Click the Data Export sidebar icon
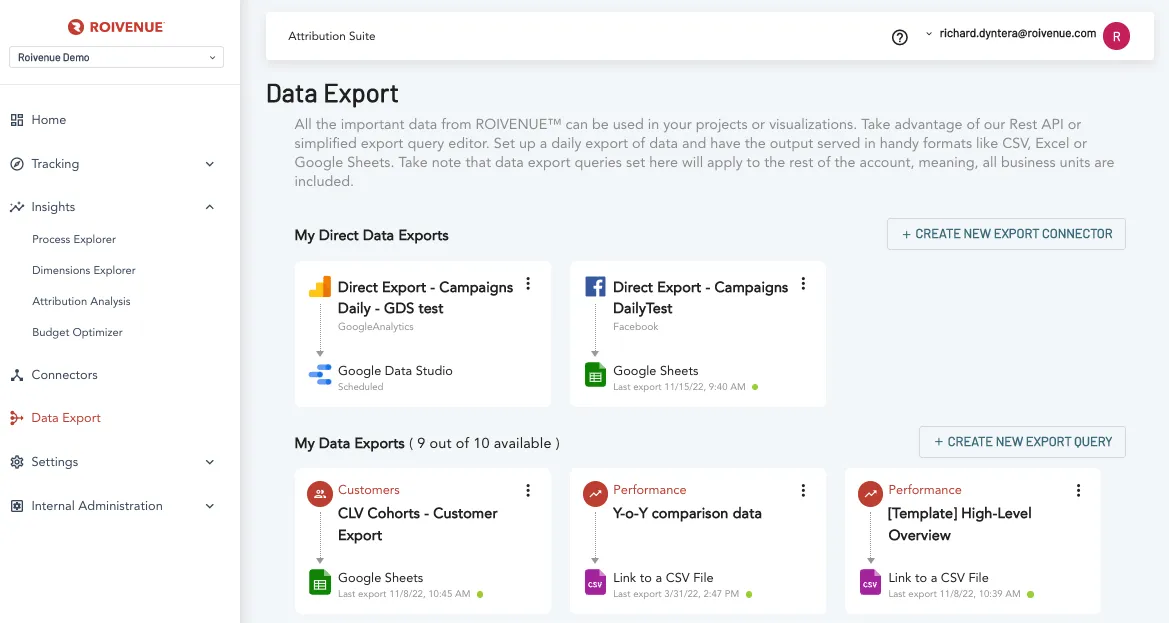 tap(16, 418)
